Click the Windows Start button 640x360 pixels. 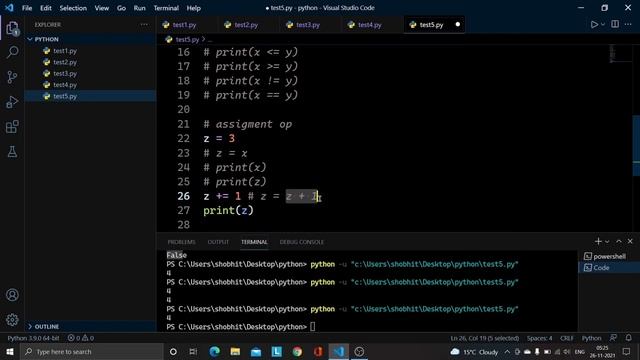(9, 351)
